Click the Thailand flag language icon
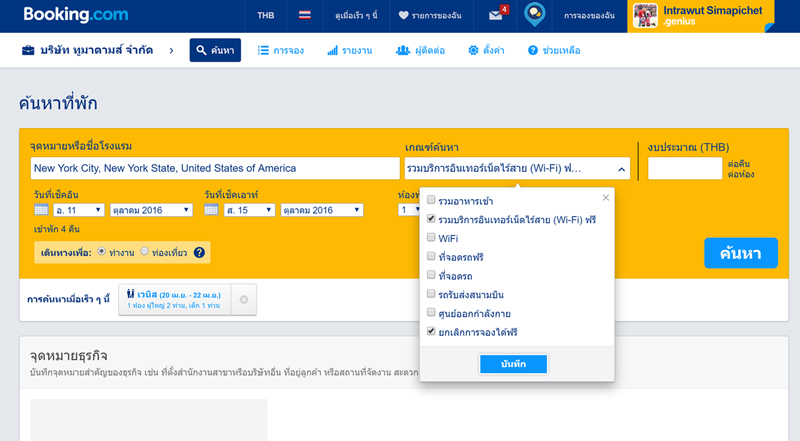The width and height of the screenshot is (800, 441). (304, 16)
